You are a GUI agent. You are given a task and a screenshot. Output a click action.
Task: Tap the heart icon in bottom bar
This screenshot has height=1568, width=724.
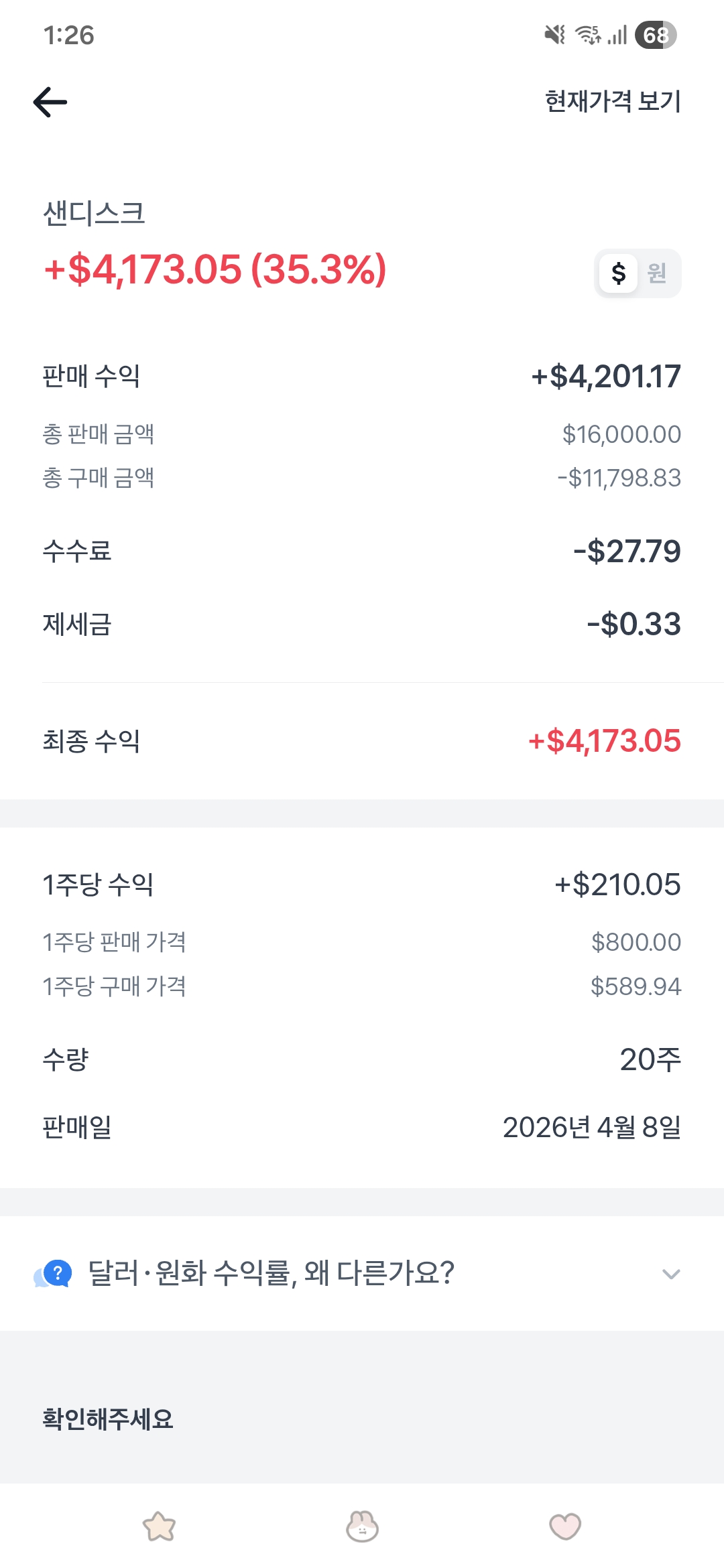click(x=565, y=1526)
